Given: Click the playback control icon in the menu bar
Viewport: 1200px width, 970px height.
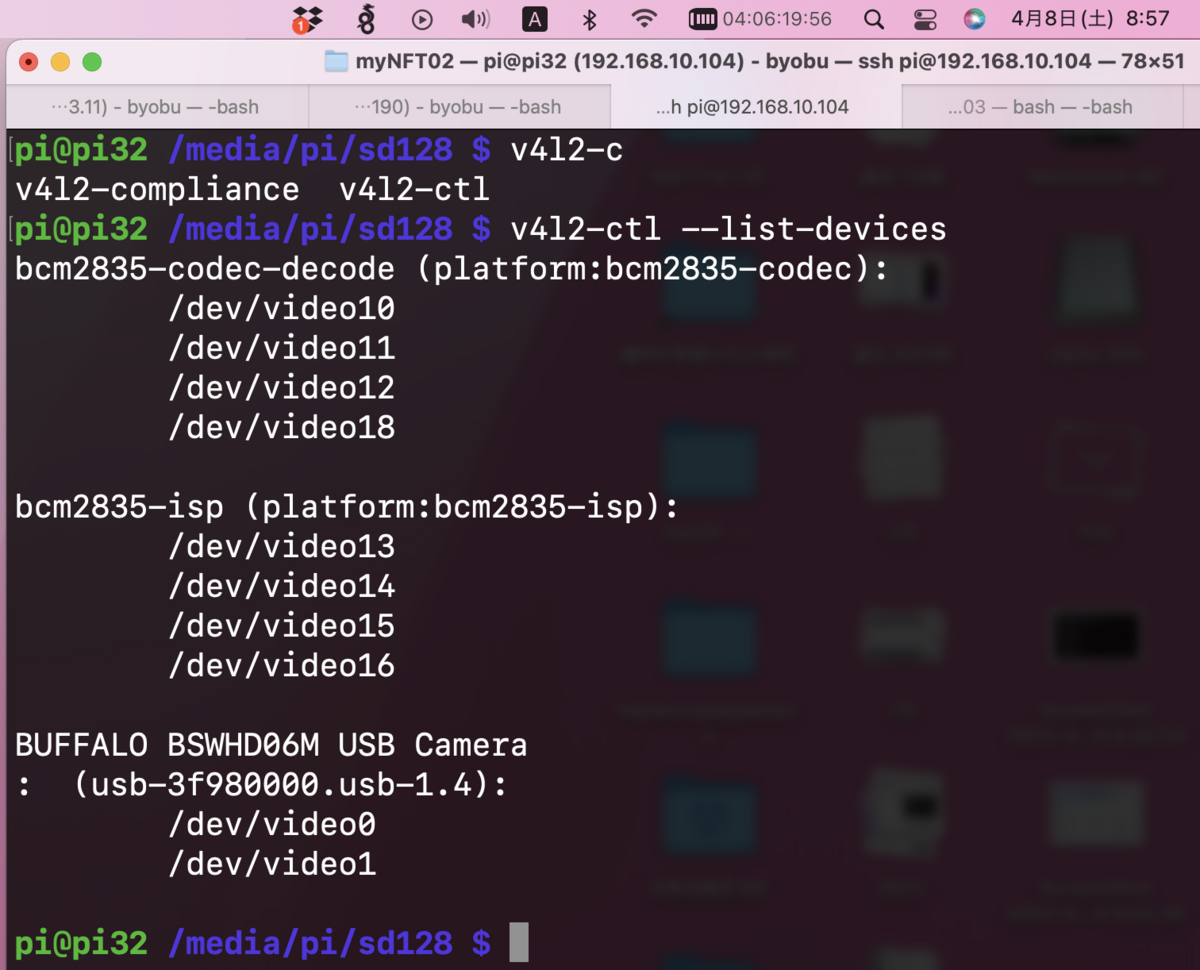Looking at the screenshot, I should [422, 19].
